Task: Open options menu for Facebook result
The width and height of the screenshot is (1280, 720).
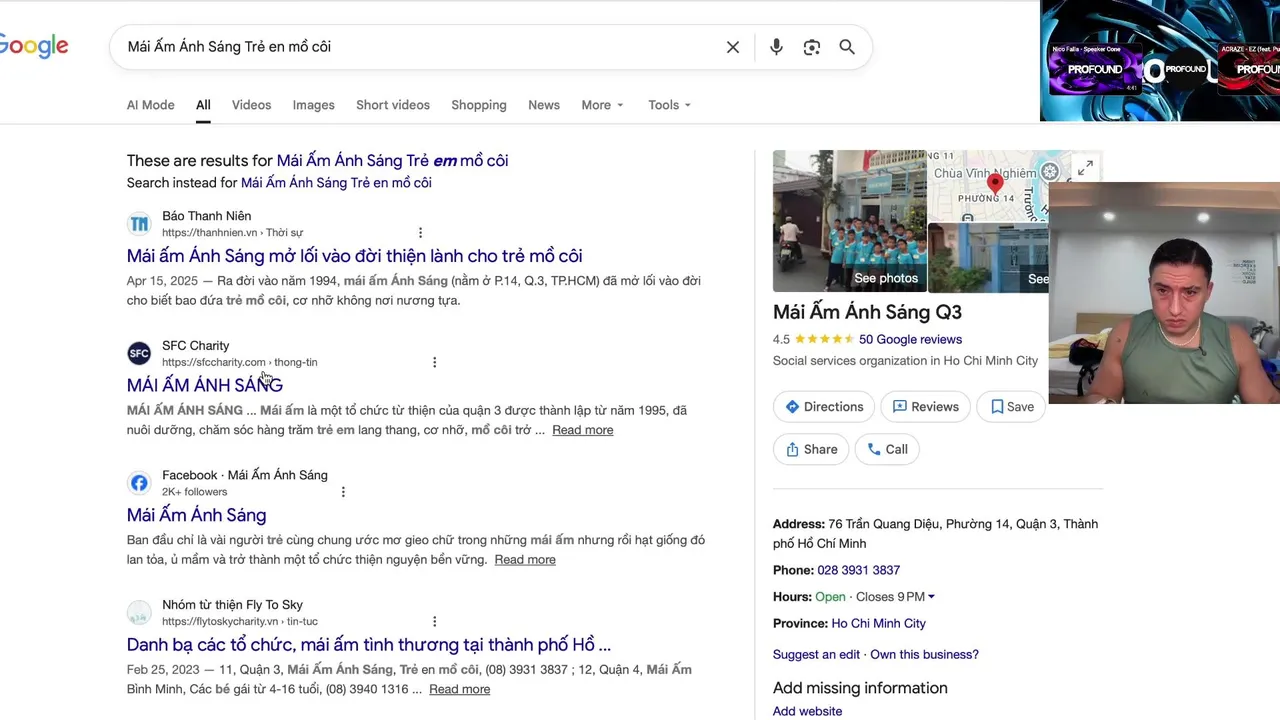Action: click(x=343, y=492)
